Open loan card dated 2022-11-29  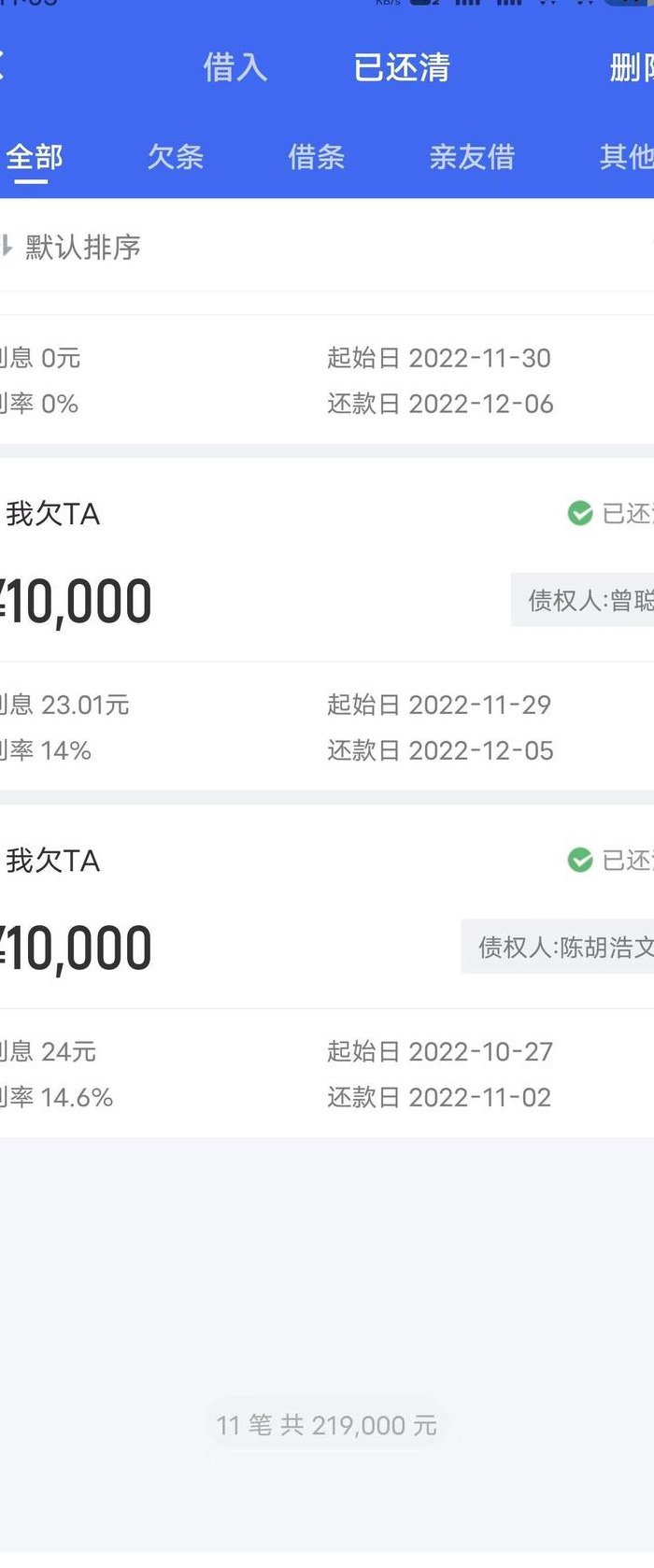pyautogui.click(x=327, y=624)
